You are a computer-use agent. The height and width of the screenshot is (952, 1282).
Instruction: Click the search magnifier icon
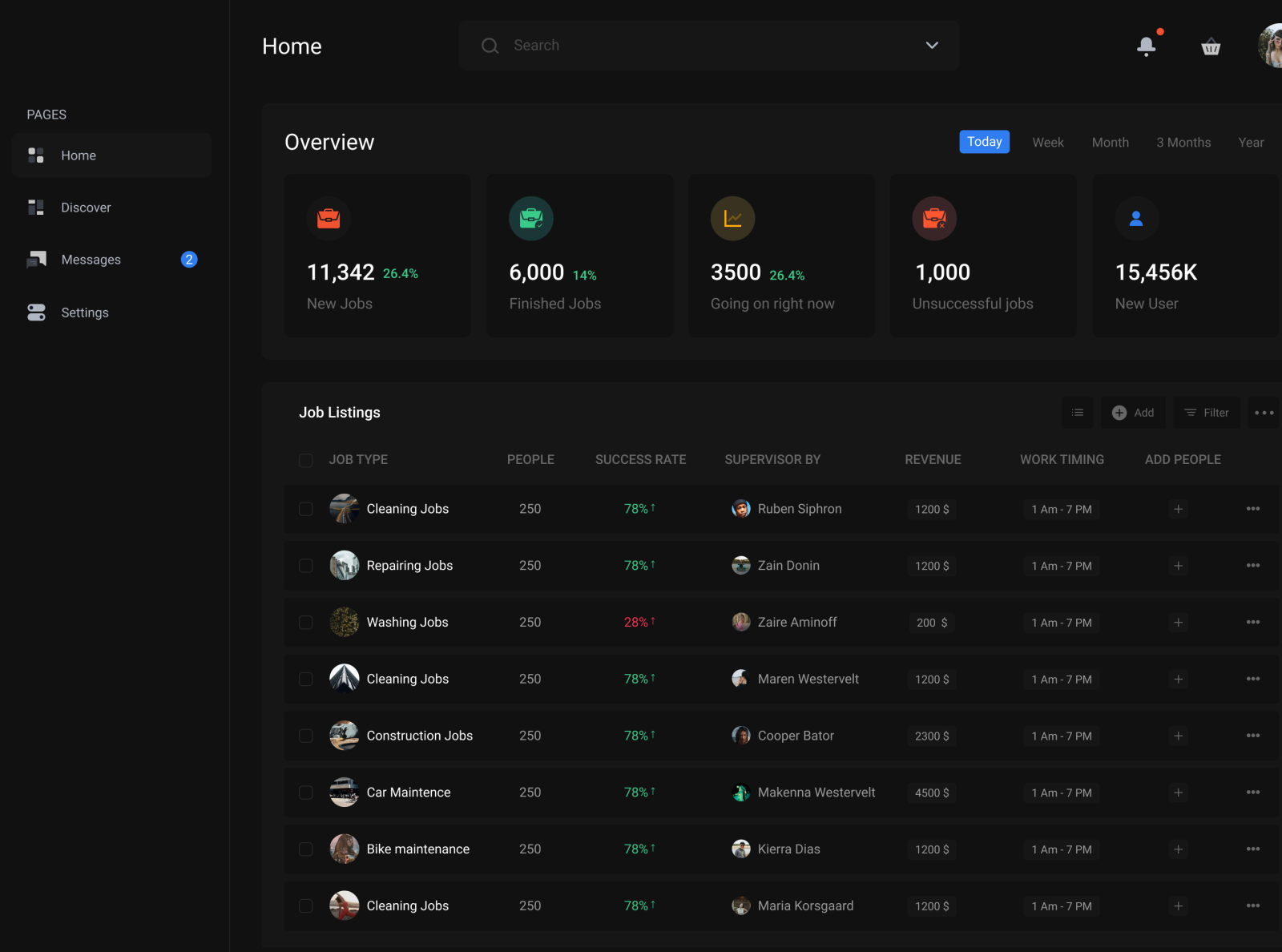tap(490, 46)
